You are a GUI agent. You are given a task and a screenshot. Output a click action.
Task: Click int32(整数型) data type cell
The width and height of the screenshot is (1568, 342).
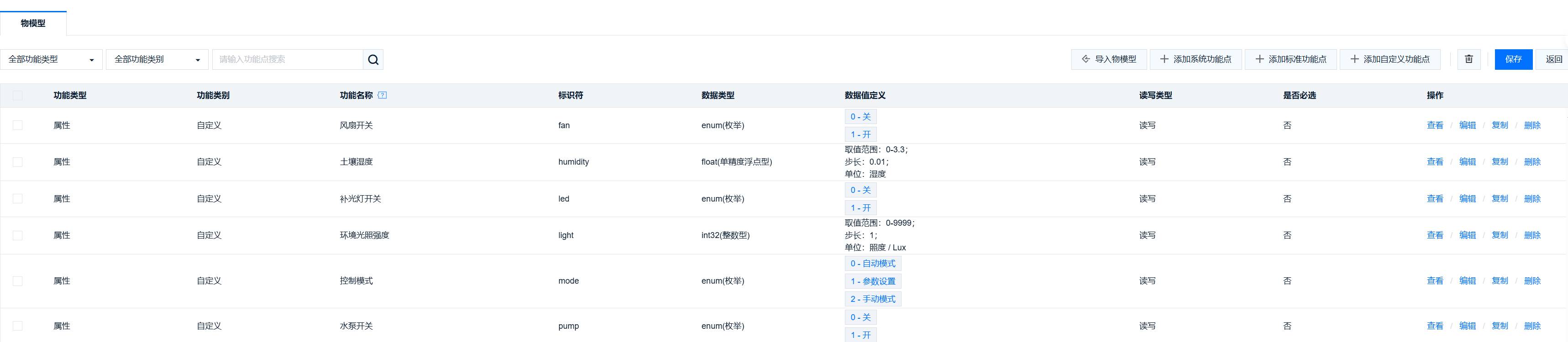(x=725, y=235)
